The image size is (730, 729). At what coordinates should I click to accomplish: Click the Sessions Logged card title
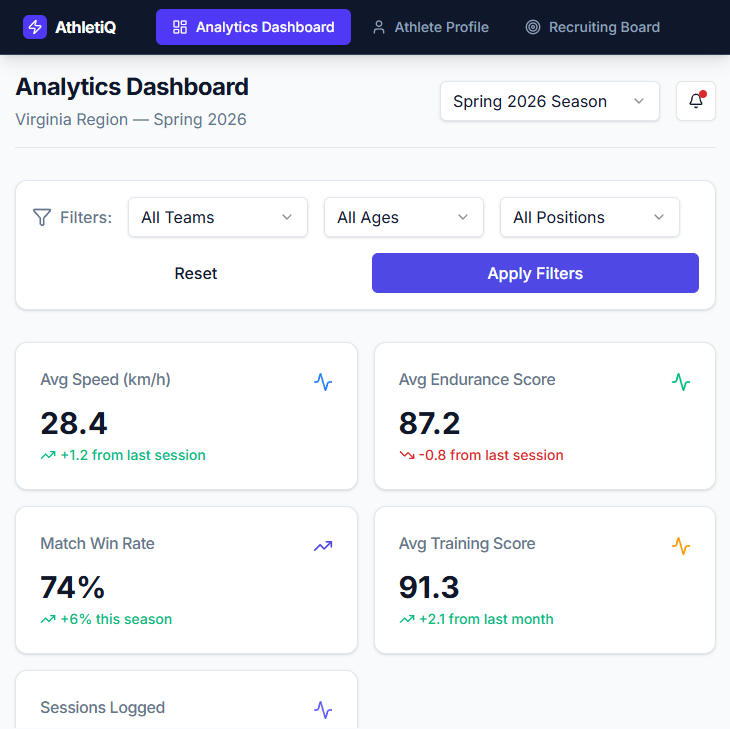click(102, 707)
